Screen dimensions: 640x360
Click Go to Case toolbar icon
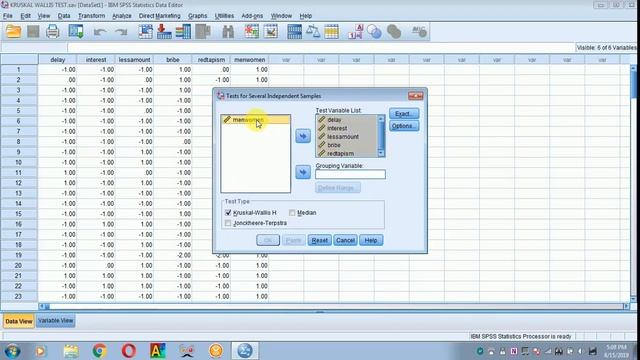coord(145,31)
